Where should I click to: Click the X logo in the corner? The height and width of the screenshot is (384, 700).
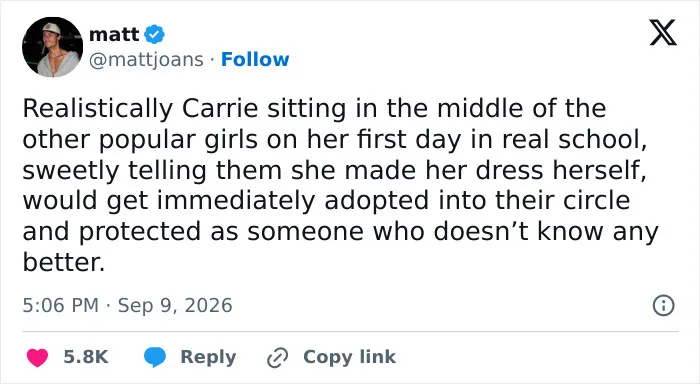tap(663, 33)
